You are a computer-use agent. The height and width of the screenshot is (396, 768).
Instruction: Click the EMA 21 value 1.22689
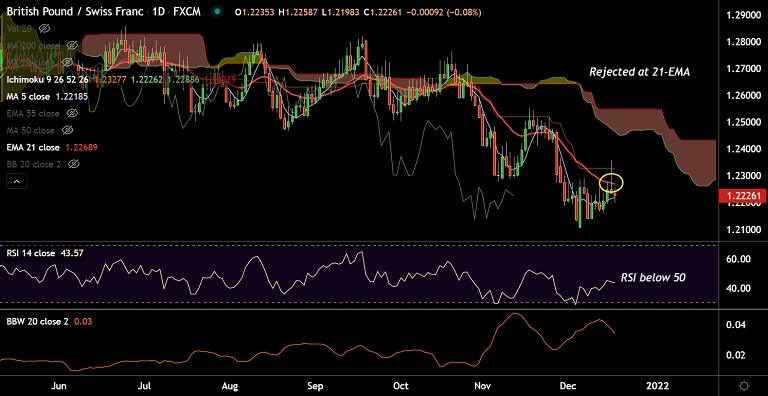pyautogui.click(x=81, y=148)
